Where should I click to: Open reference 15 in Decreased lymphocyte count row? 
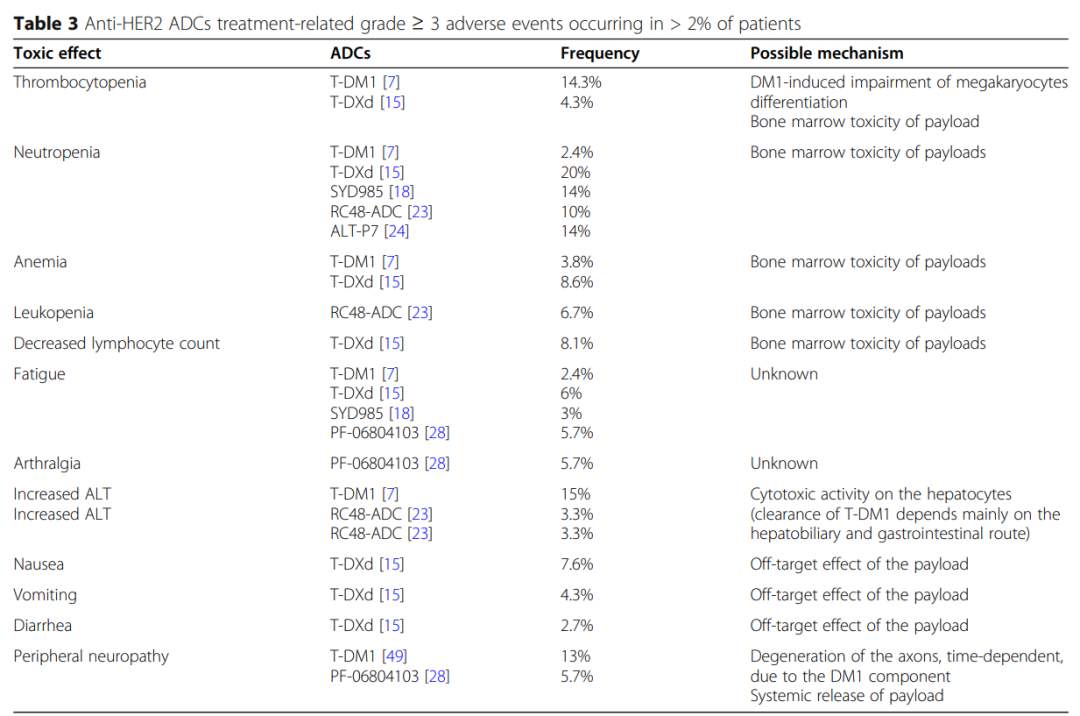pos(392,343)
